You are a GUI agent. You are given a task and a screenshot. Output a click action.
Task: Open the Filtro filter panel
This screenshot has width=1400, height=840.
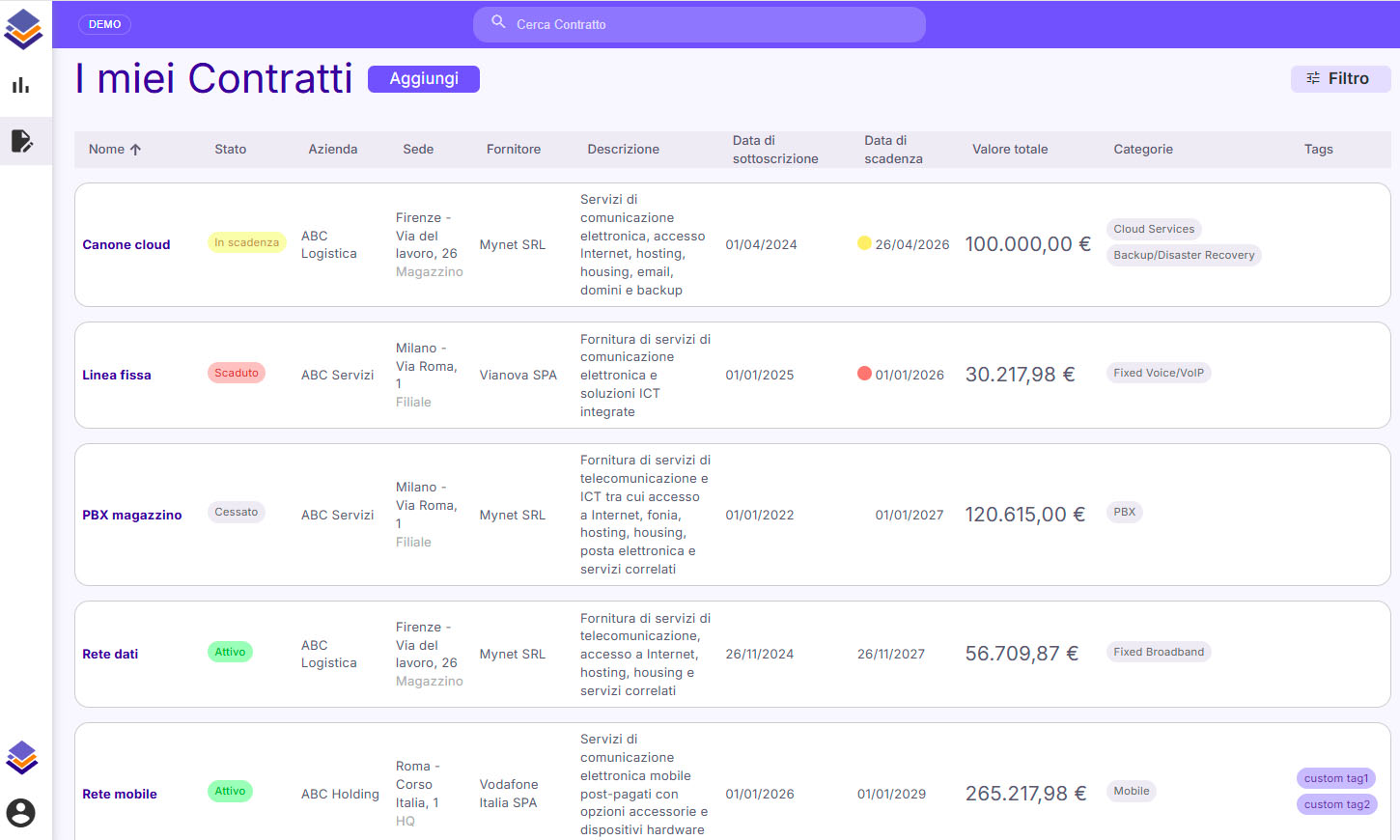[x=1339, y=79]
